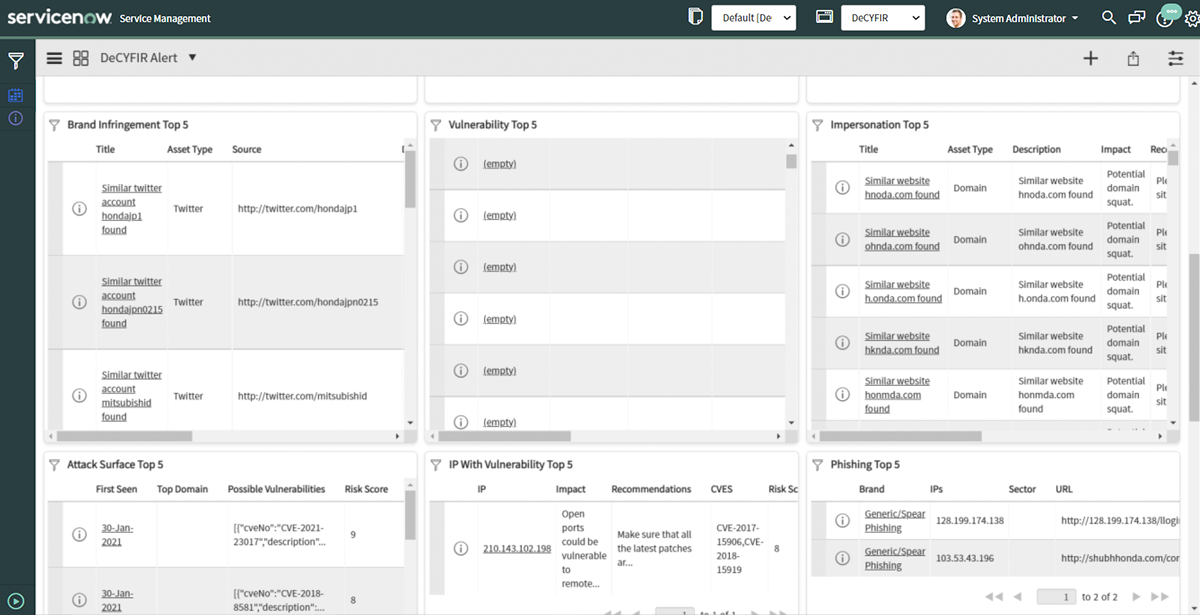Open the dashboard hamburger menu
This screenshot has height=615, width=1200.
coord(54,58)
